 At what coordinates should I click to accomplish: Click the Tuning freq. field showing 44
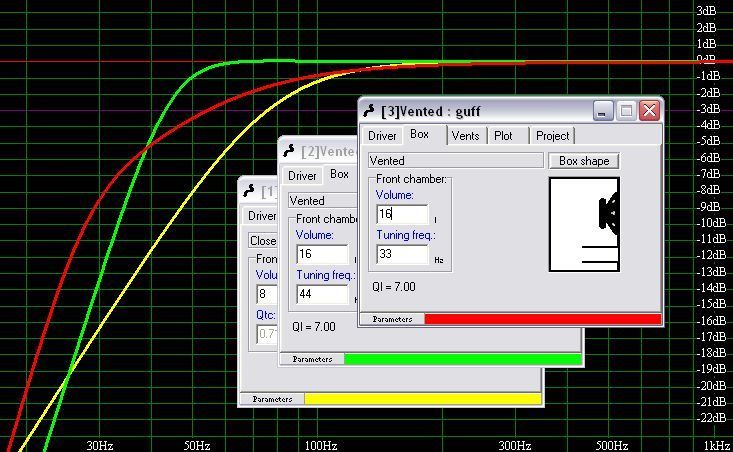coord(322,294)
